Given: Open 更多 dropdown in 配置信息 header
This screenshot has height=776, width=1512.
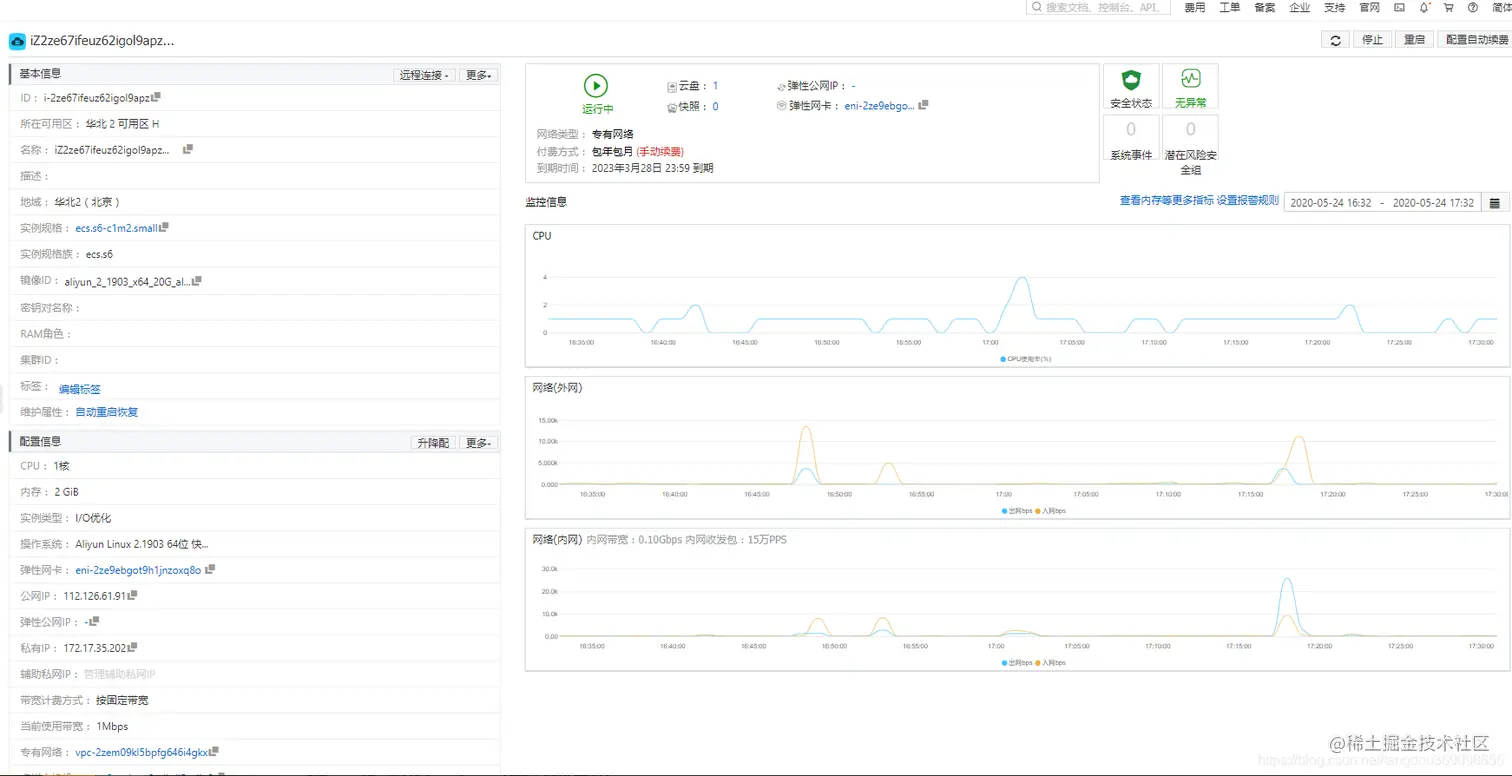Looking at the screenshot, I should 479,442.
